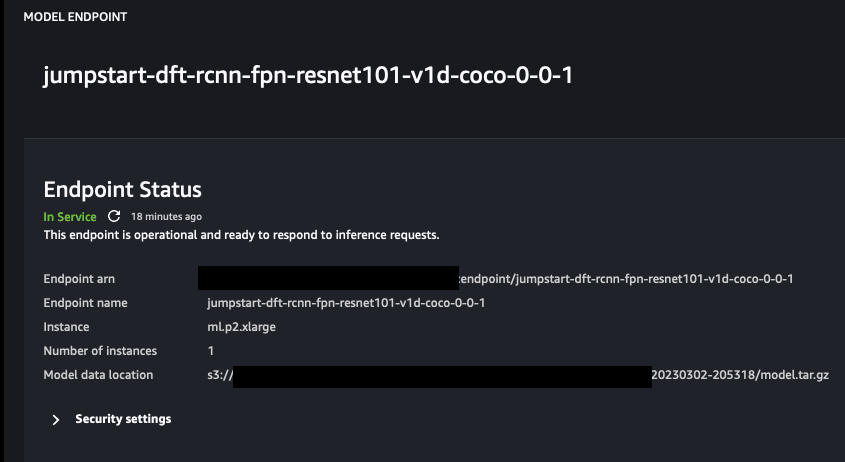Click the s3:// prefix of model location
The height and width of the screenshot is (462, 845).
pyautogui.click(x=220, y=375)
